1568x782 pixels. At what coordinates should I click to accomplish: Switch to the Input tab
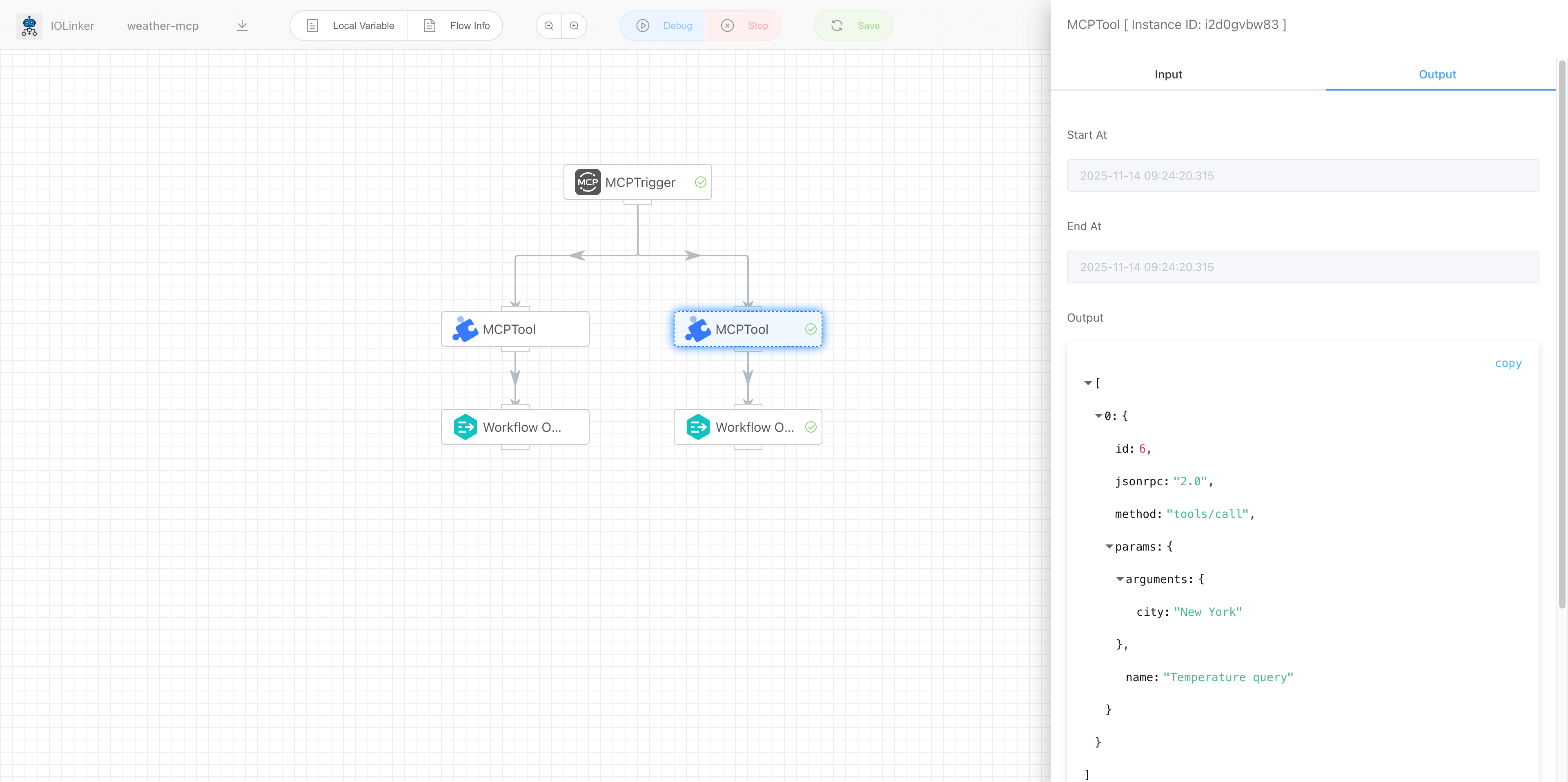[x=1168, y=74]
